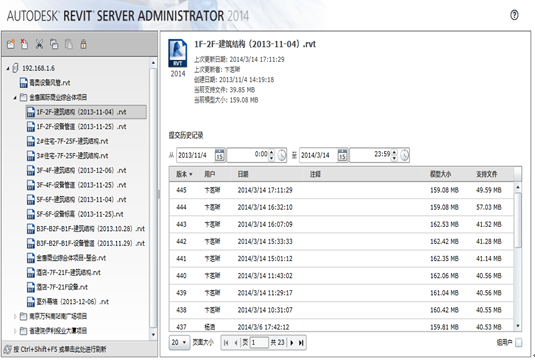Click the Copy toolbar icon
The image size is (535, 361).
(54, 44)
